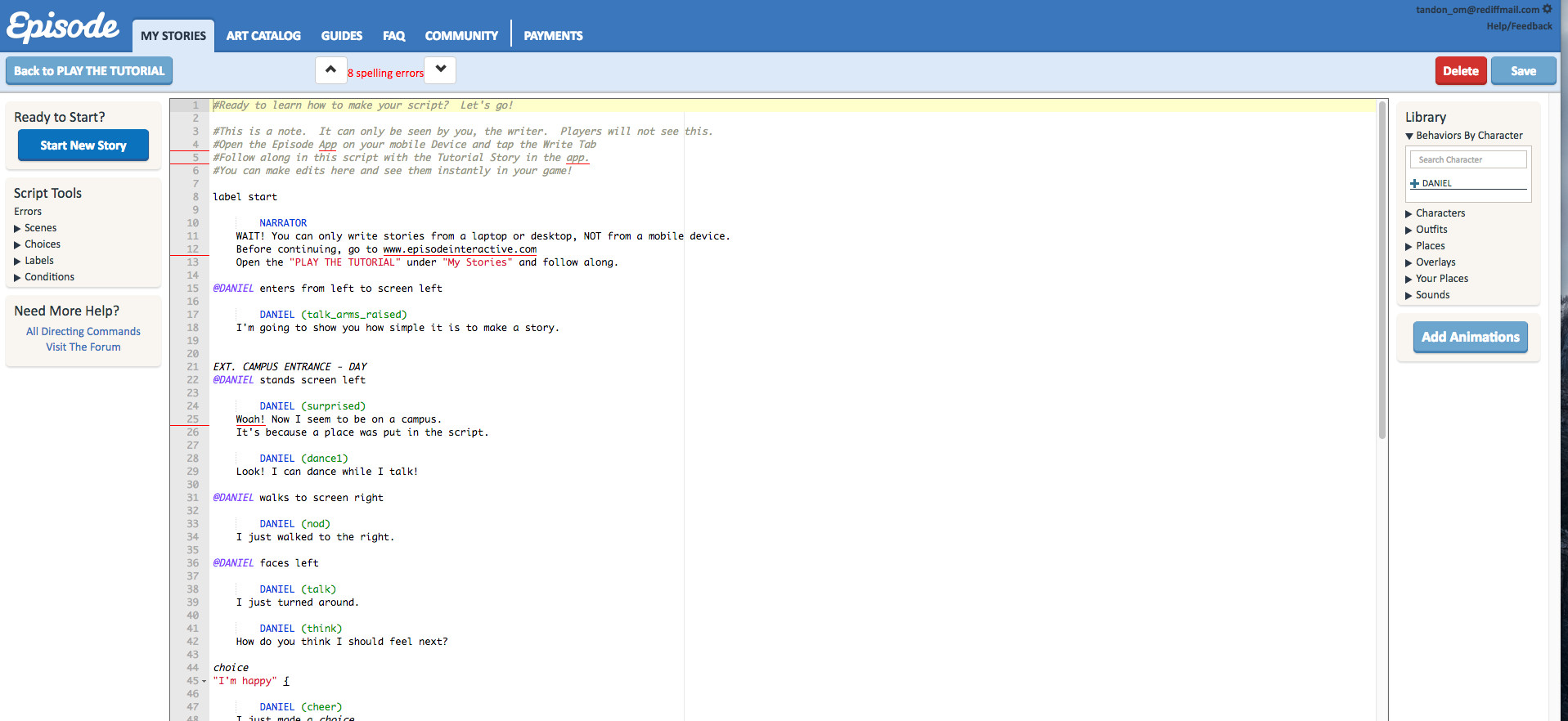Open the Guides tab
This screenshot has width=1568, height=721.
(x=341, y=36)
